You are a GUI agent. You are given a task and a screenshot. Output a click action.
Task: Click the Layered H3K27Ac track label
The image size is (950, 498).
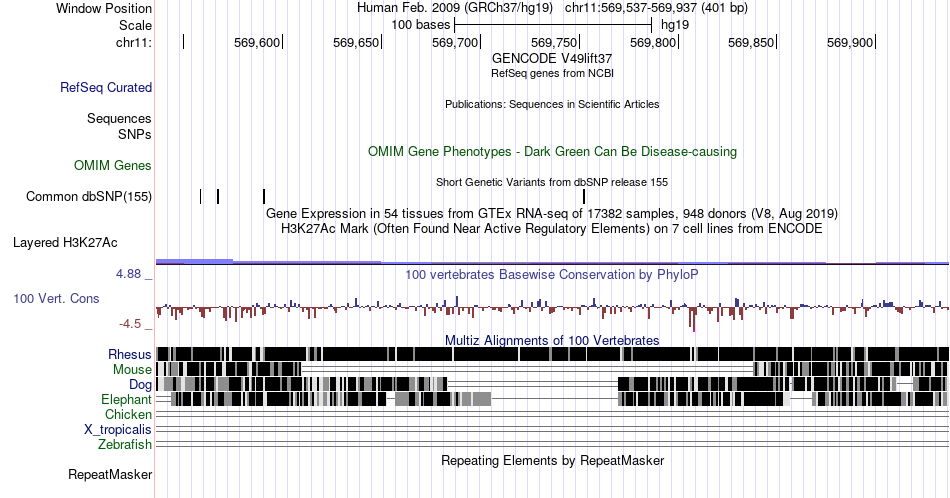[65, 242]
